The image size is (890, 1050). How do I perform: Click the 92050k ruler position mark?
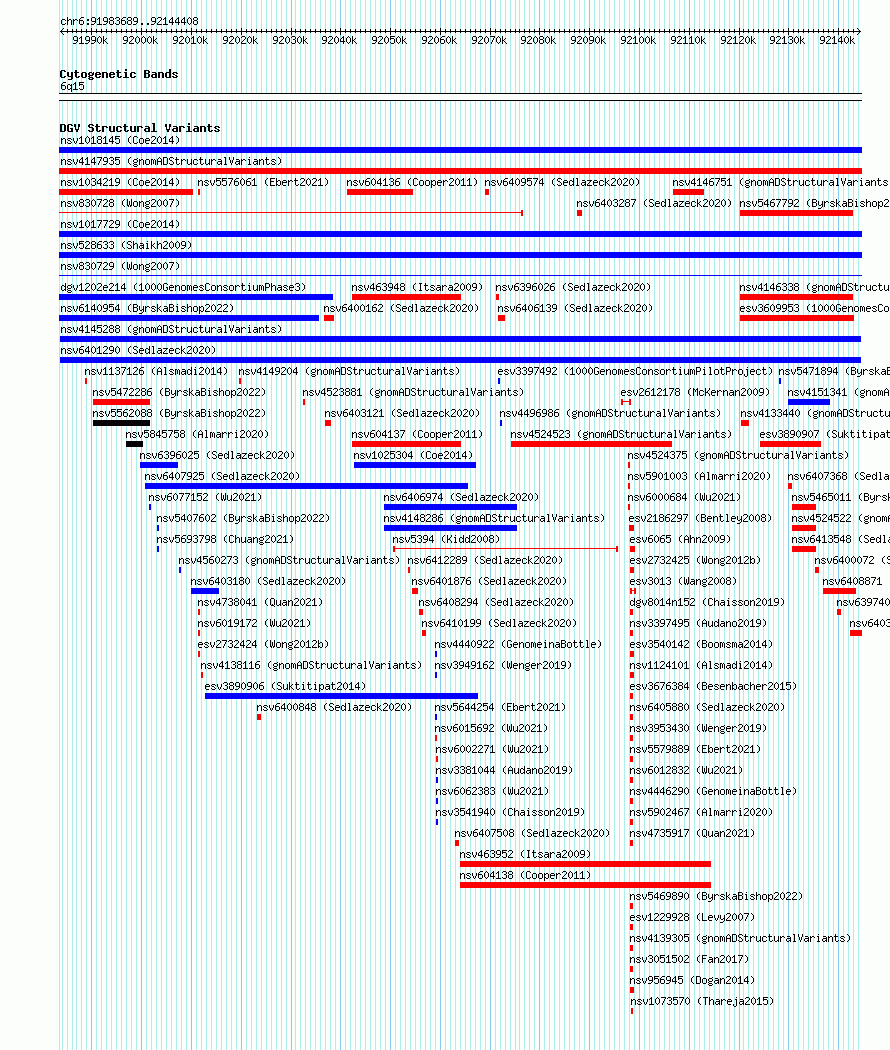coord(389,40)
